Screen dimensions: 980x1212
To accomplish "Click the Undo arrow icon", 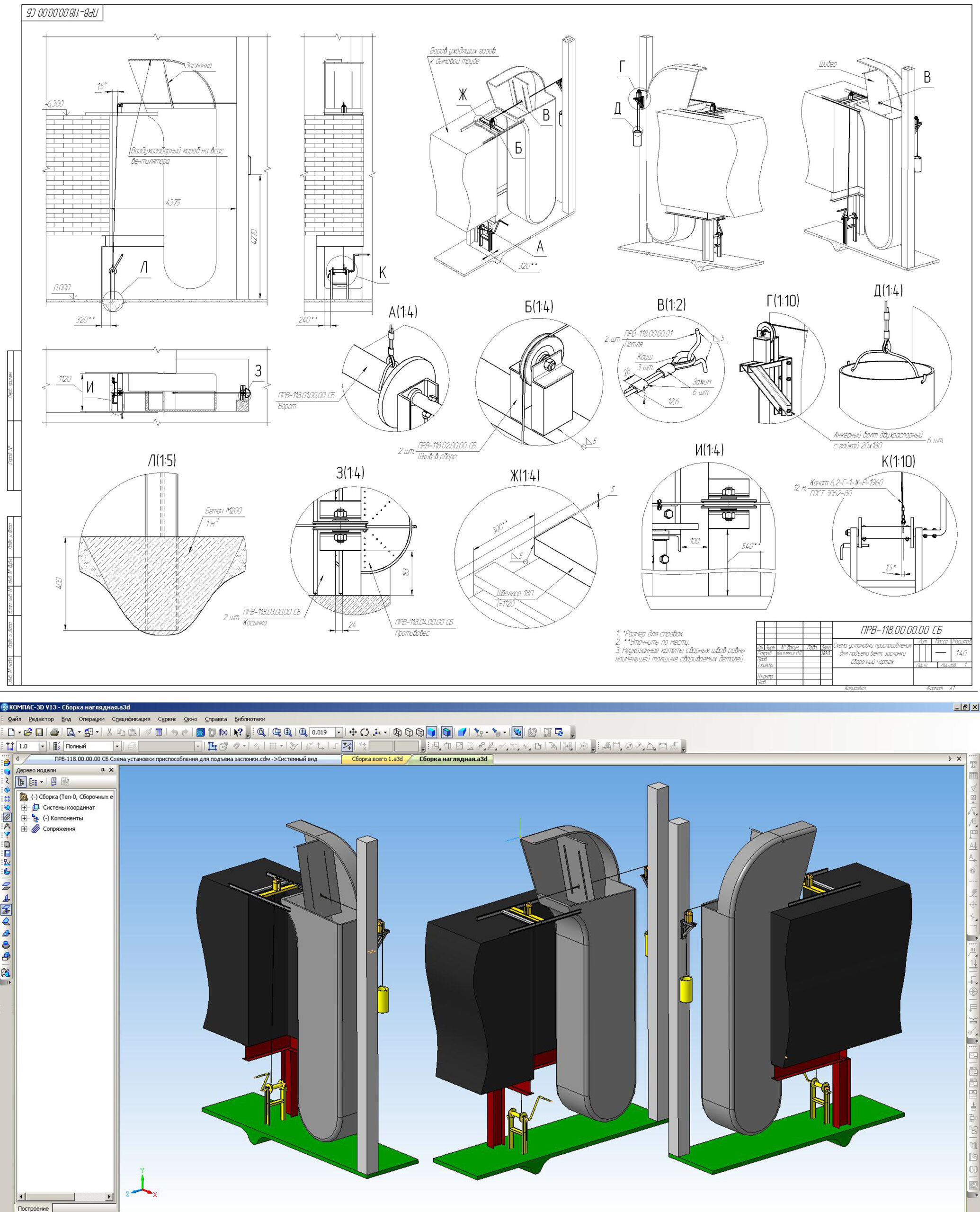I will 174,732.
